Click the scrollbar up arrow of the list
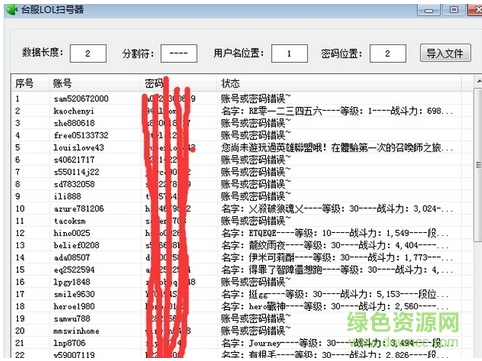The height and width of the screenshot is (361, 482). [478, 81]
